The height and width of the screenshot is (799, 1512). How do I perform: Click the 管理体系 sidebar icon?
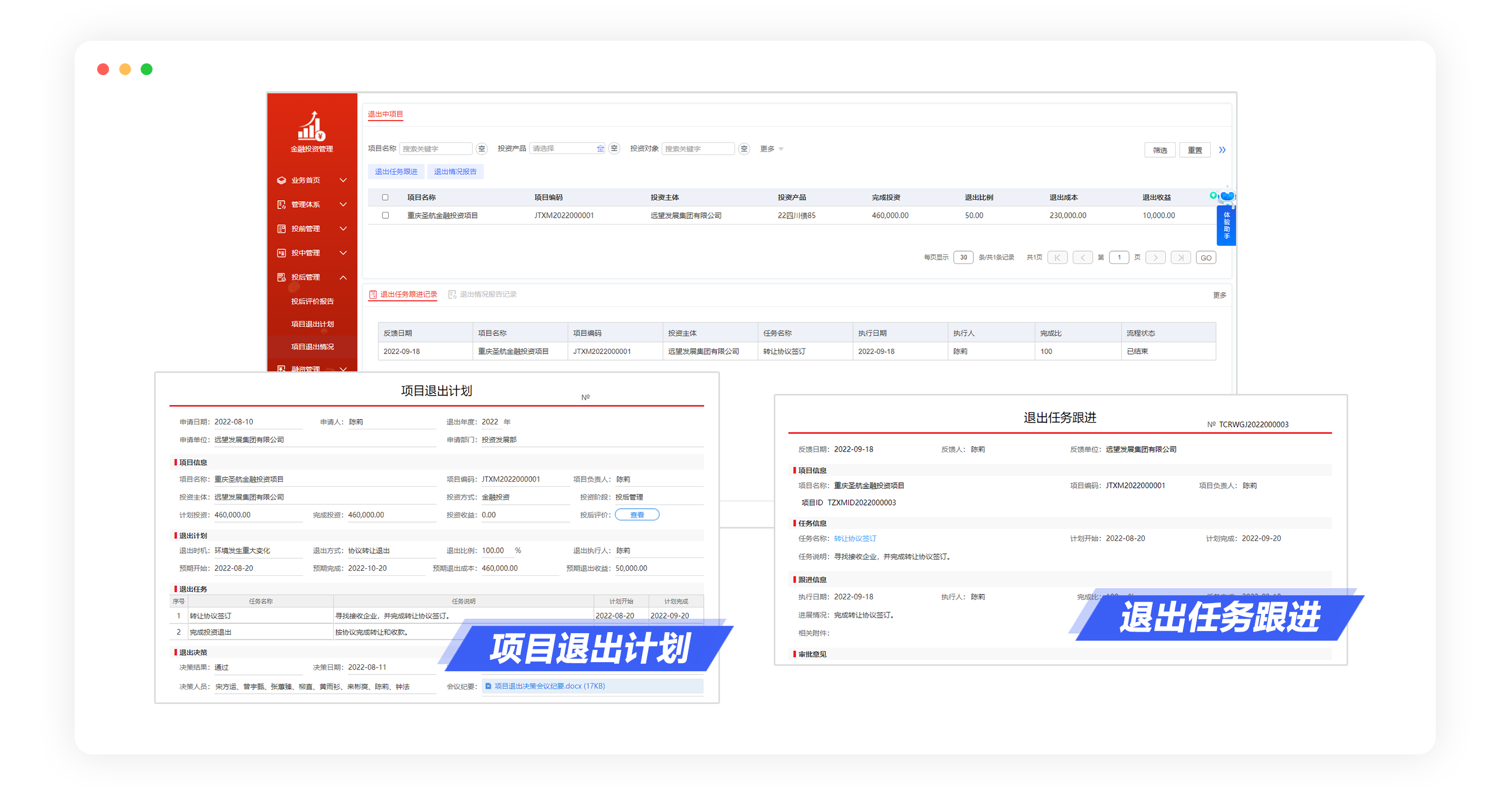tap(282, 206)
